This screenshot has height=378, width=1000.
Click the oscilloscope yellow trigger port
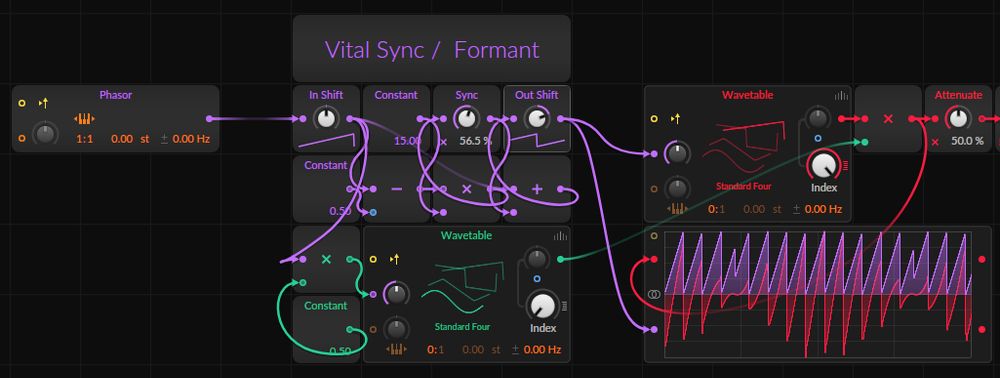(654, 236)
